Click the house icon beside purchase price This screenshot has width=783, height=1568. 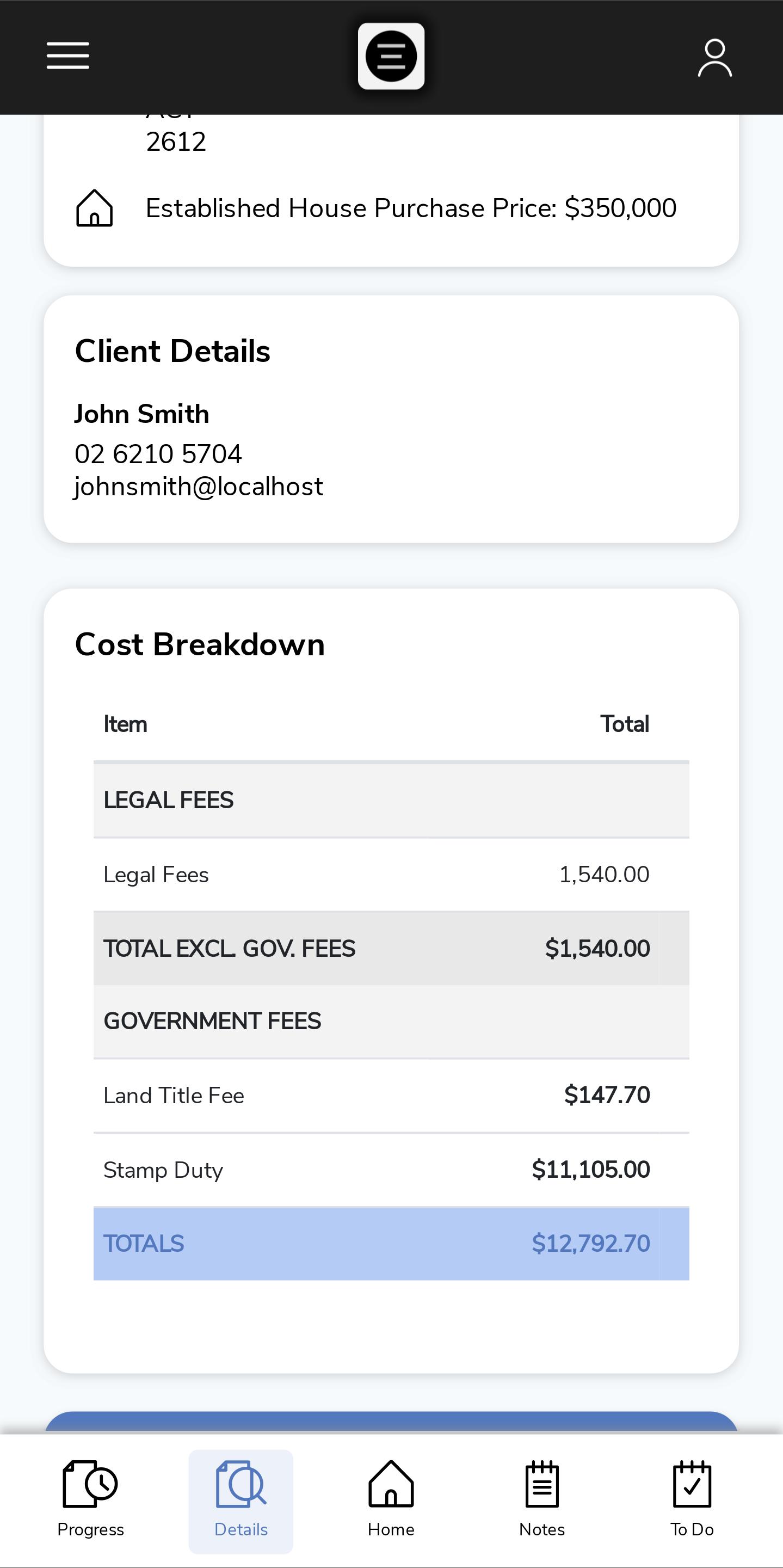94,208
